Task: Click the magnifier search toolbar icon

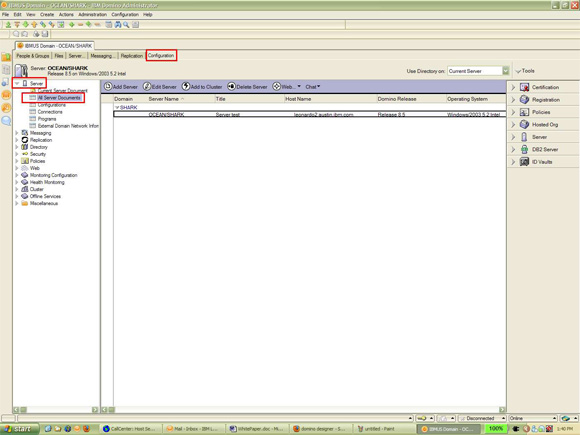Action: [126, 25]
